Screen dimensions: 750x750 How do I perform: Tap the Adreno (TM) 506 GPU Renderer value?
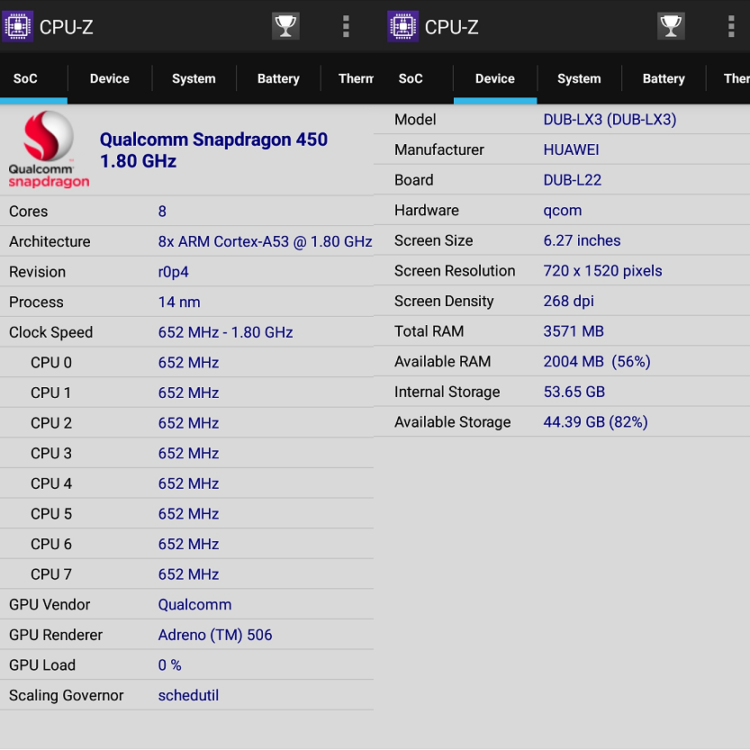pos(215,635)
